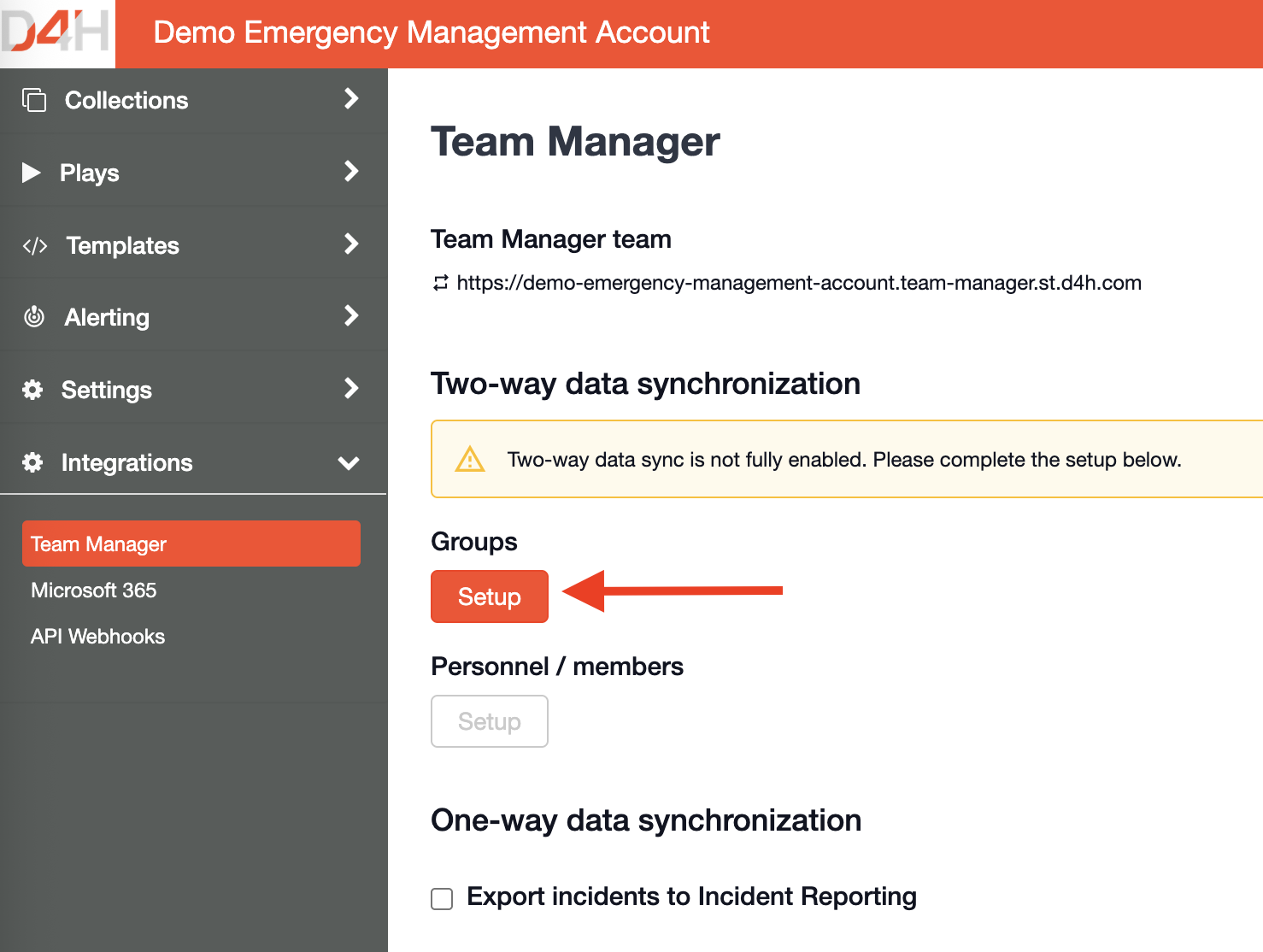
Task: Select the Integrations sidebar item
Action: [193, 462]
